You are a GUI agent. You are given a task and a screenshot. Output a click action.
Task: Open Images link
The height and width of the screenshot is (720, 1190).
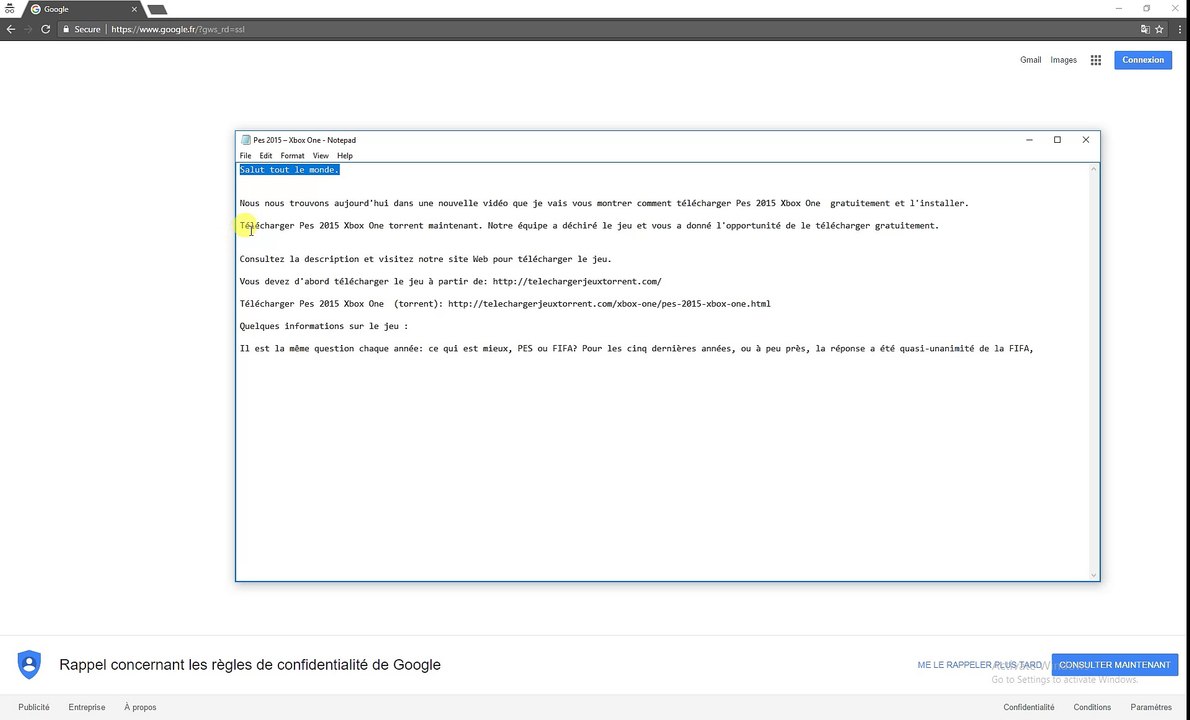point(1063,60)
